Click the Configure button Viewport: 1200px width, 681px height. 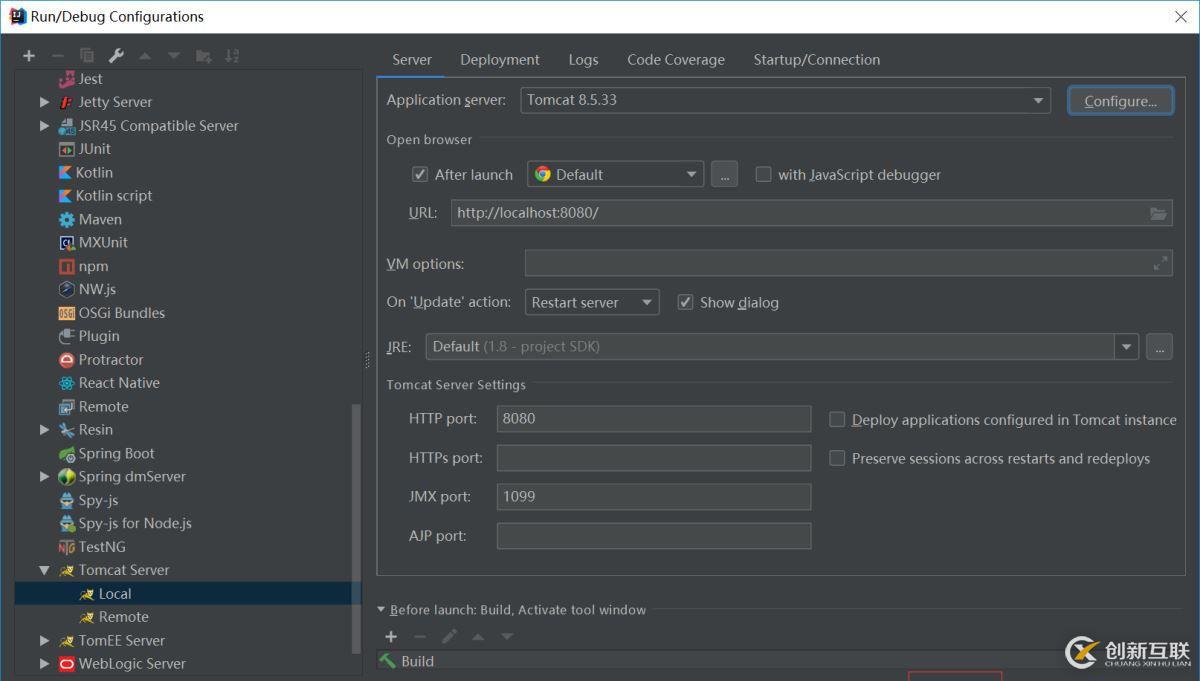[x=1120, y=100]
